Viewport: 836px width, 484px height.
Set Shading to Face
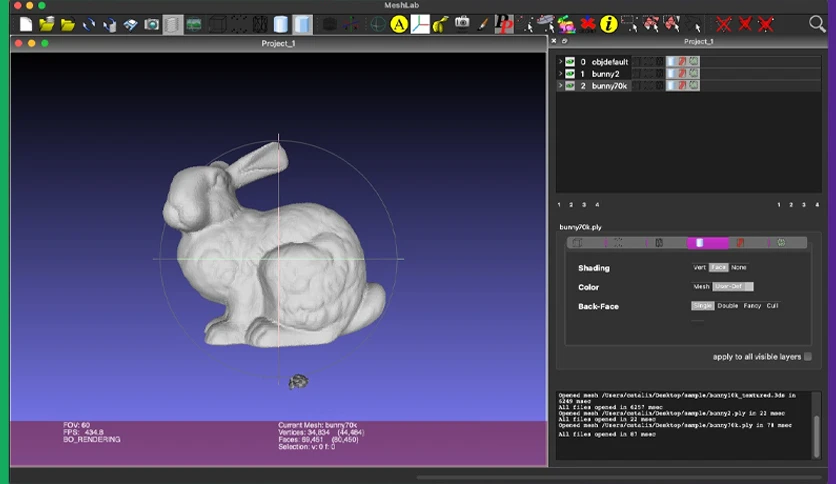[718, 268]
